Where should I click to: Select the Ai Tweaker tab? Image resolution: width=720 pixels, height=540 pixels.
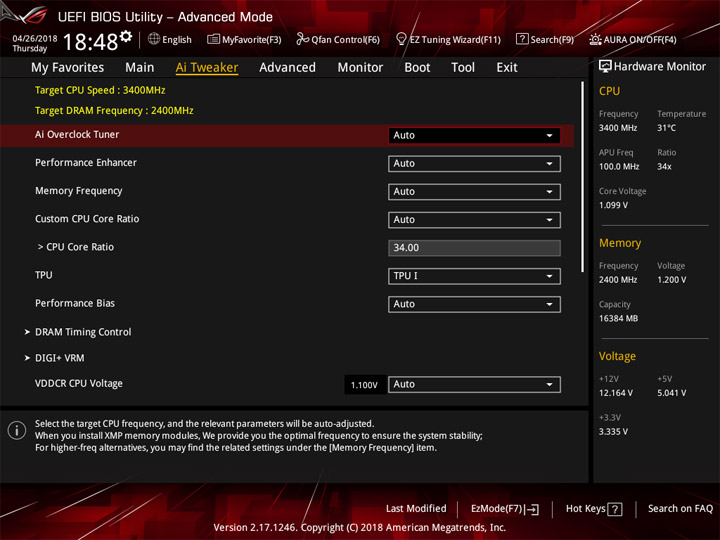tap(207, 68)
